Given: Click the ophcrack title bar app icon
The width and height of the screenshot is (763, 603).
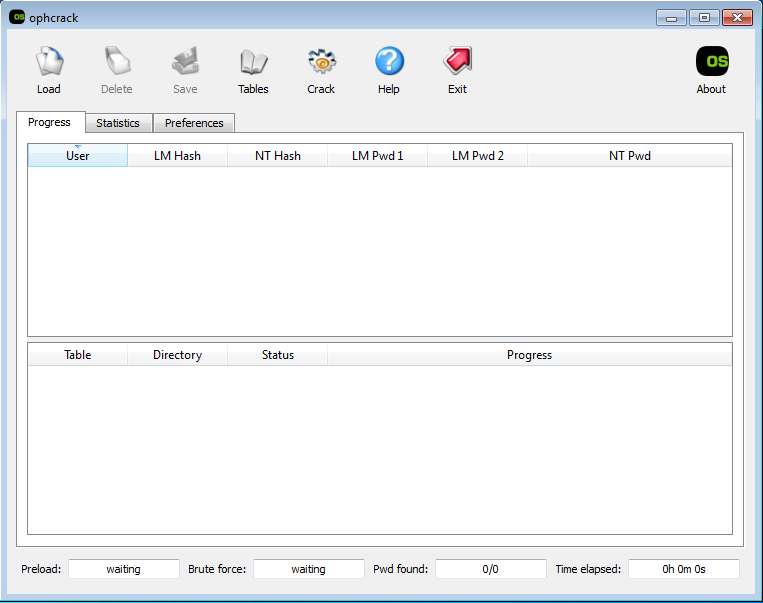Looking at the screenshot, I should pyautogui.click(x=17, y=17).
